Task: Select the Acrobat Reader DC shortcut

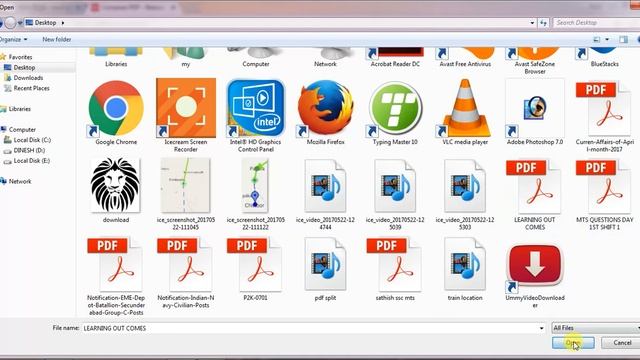Action: [395, 58]
